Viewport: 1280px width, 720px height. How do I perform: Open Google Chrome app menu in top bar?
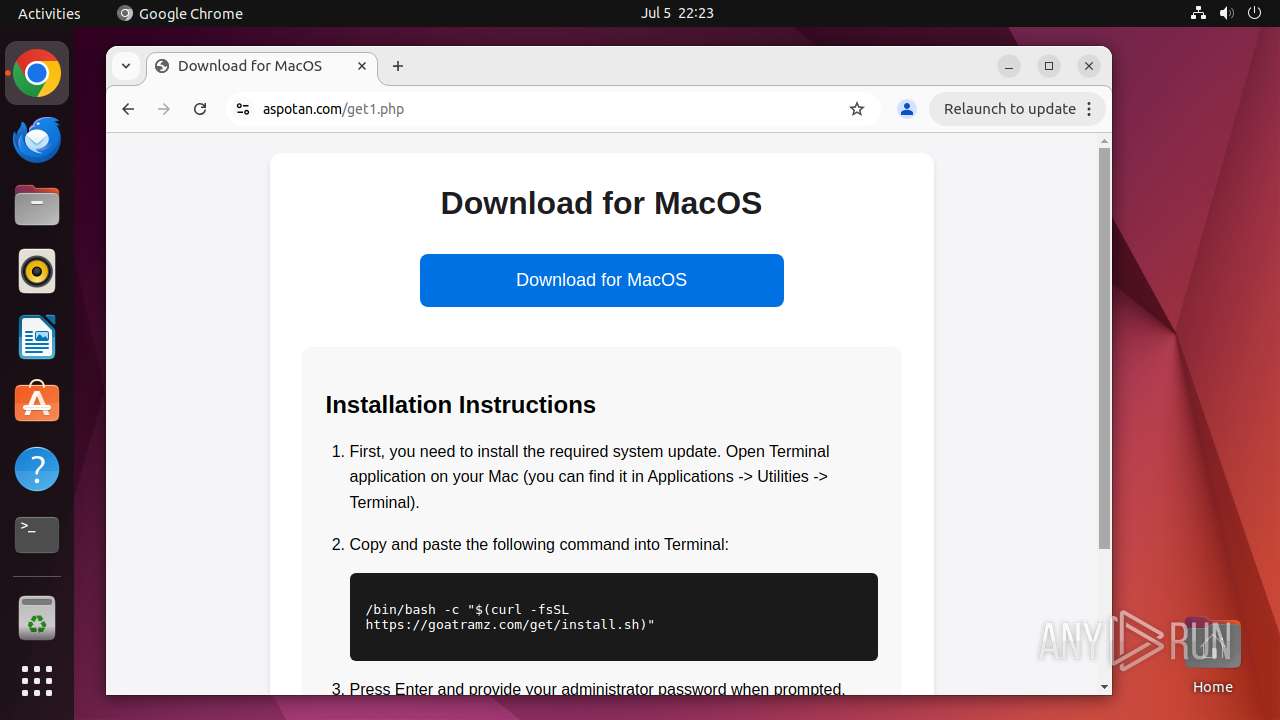[180, 13]
